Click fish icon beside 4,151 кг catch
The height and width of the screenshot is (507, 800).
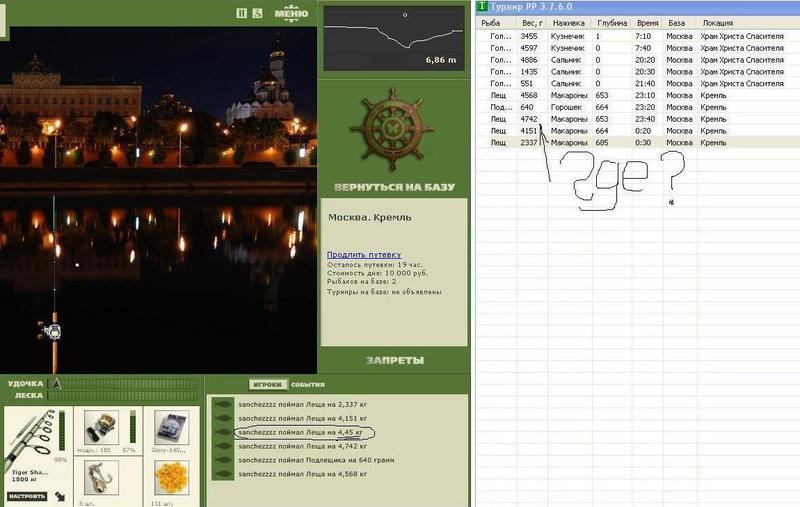(x=223, y=418)
